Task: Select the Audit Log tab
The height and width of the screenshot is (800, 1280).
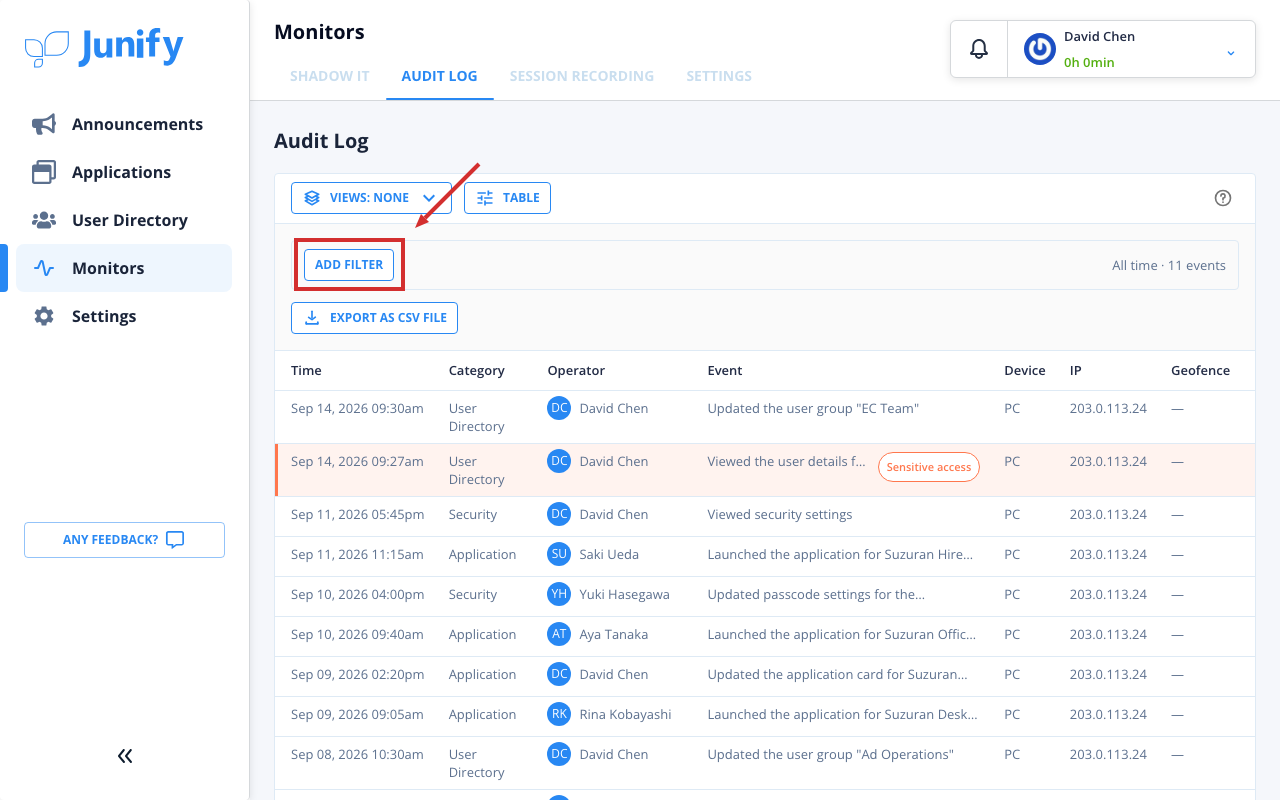Action: tap(439, 76)
